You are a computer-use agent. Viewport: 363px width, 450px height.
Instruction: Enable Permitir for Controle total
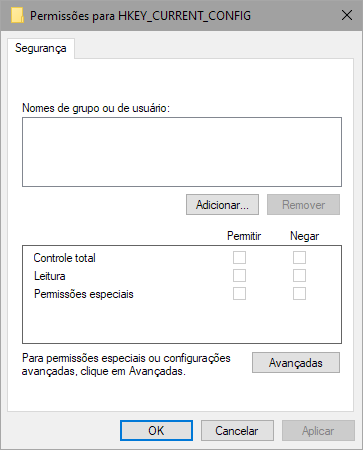[x=239, y=258]
